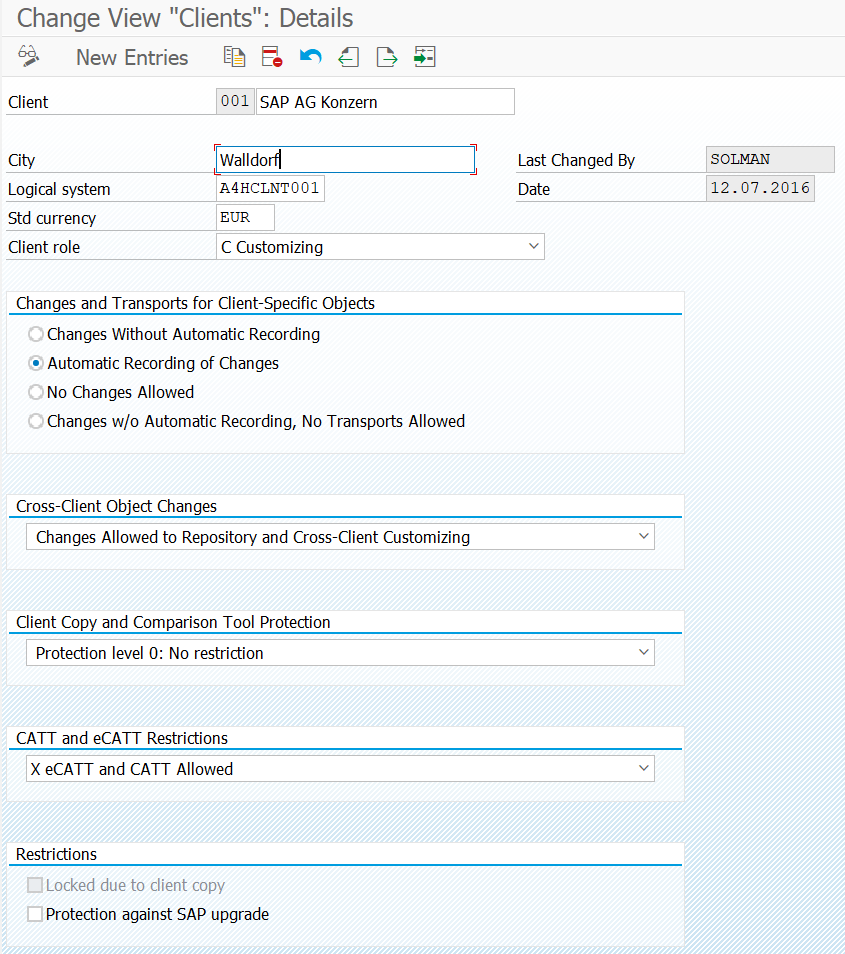The height and width of the screenshot is (954, 845).
Task: Choose Changes w/o Automatic Recording, No Transports
Action: click(37, 421)
